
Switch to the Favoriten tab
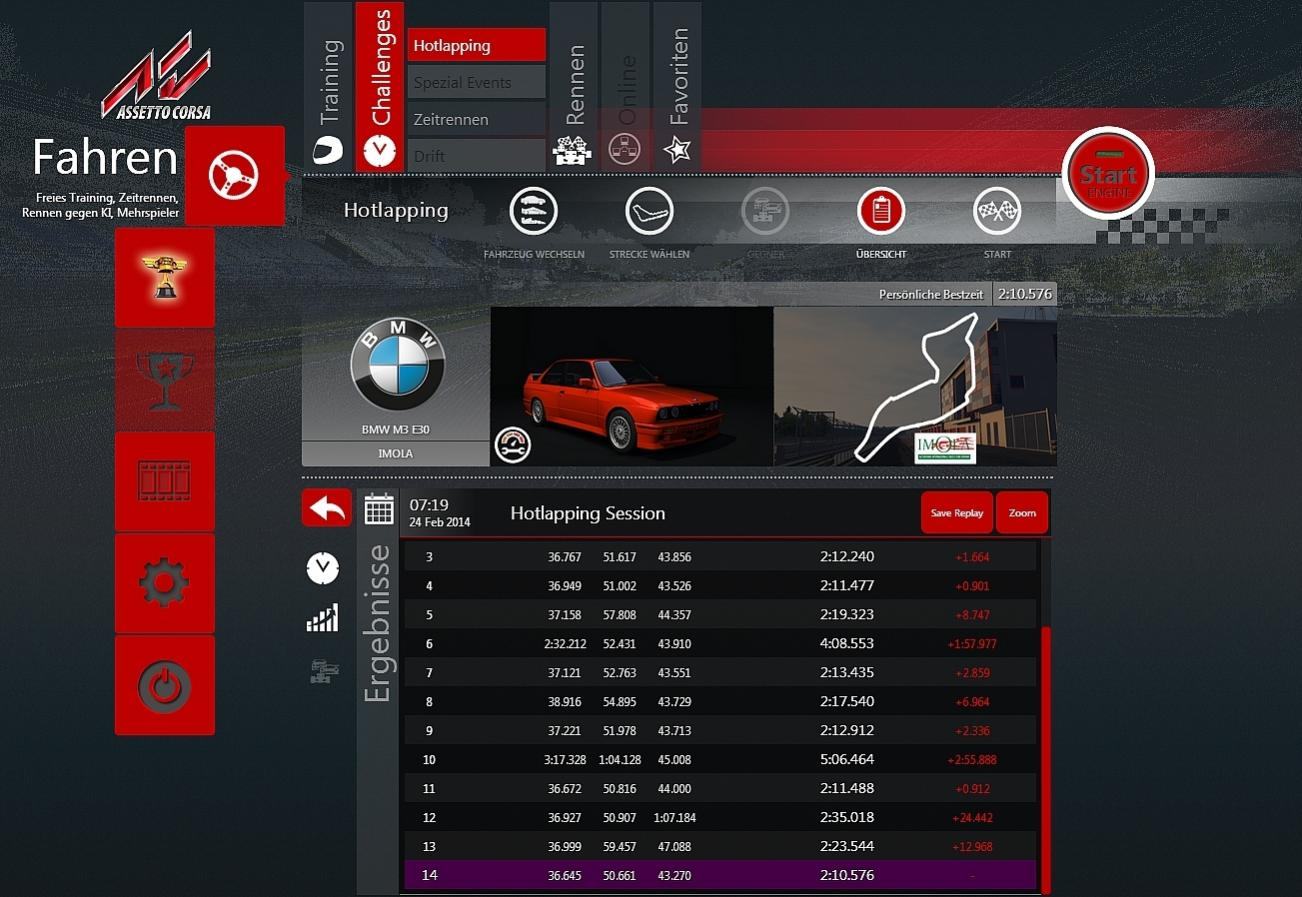coord(678,86)
